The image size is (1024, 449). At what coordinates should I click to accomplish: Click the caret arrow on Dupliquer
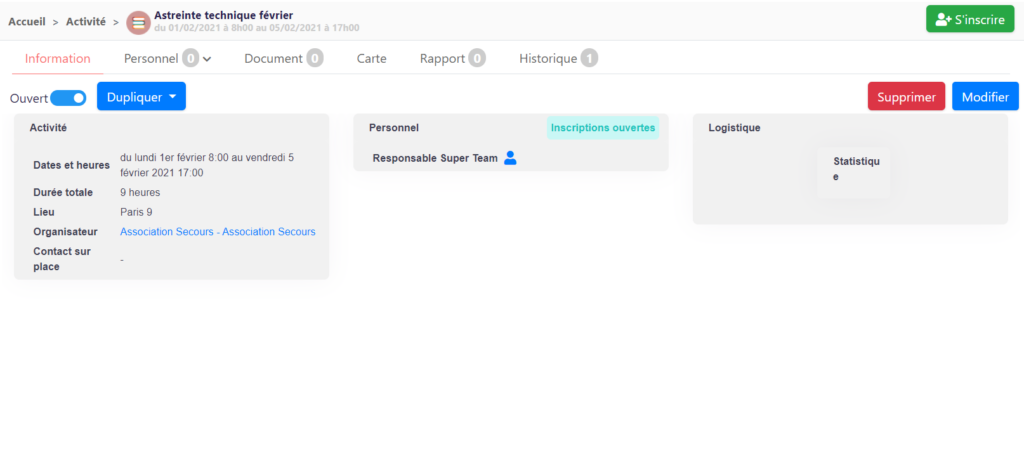click(172, 97)
